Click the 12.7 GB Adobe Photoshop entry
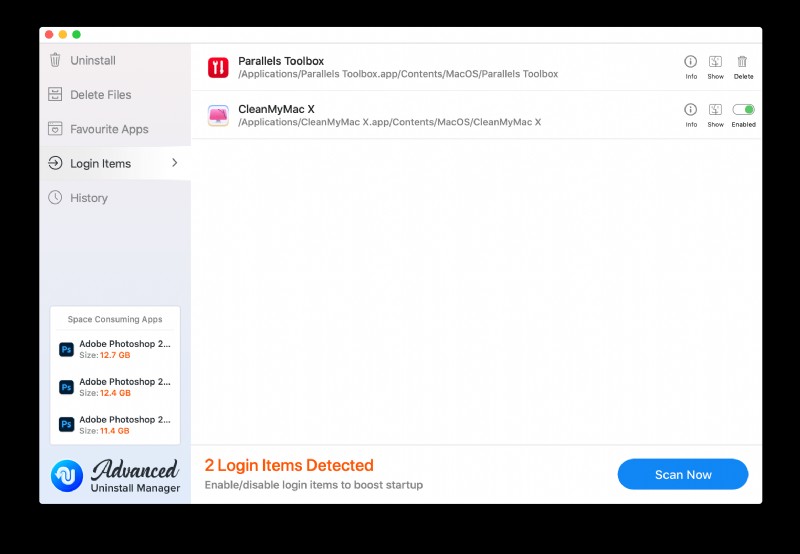This screenshot has width=800, height=554. pyautogui.click(x=115, y=349)
